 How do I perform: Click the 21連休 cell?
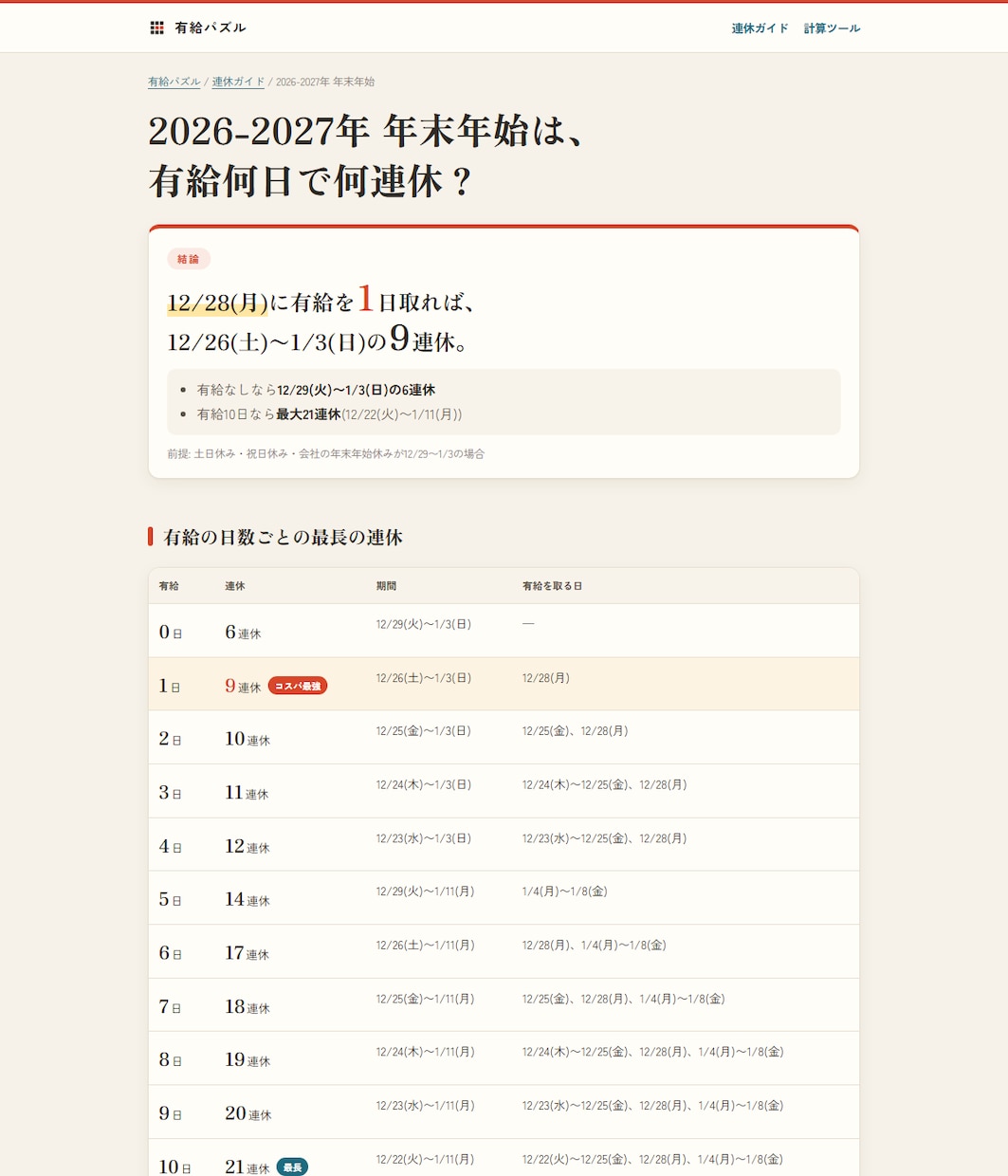tap(247, 1167)
